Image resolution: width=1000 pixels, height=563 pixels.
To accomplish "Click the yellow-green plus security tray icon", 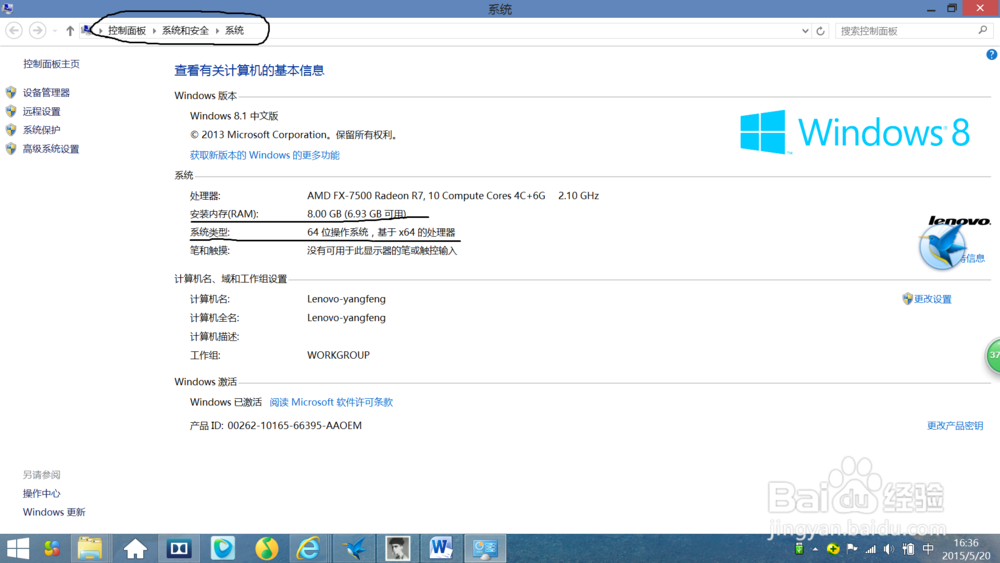I will coord(833,549).
